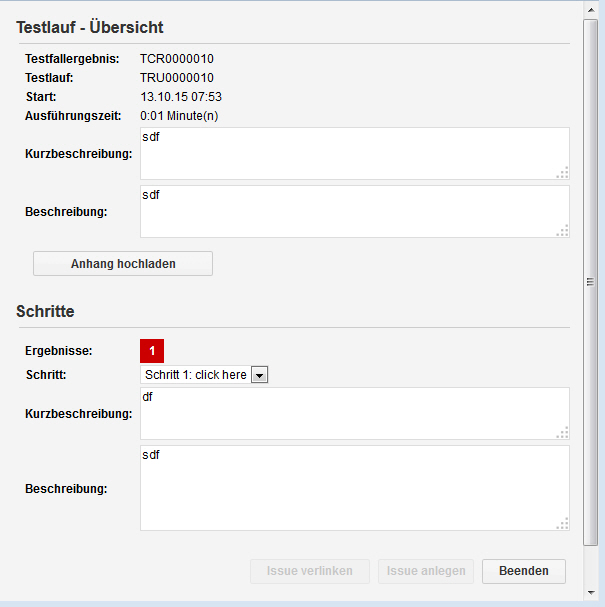Select the Testlauf value TRU0000010
The image size is (605, 607).
click(x=177, y=78)
